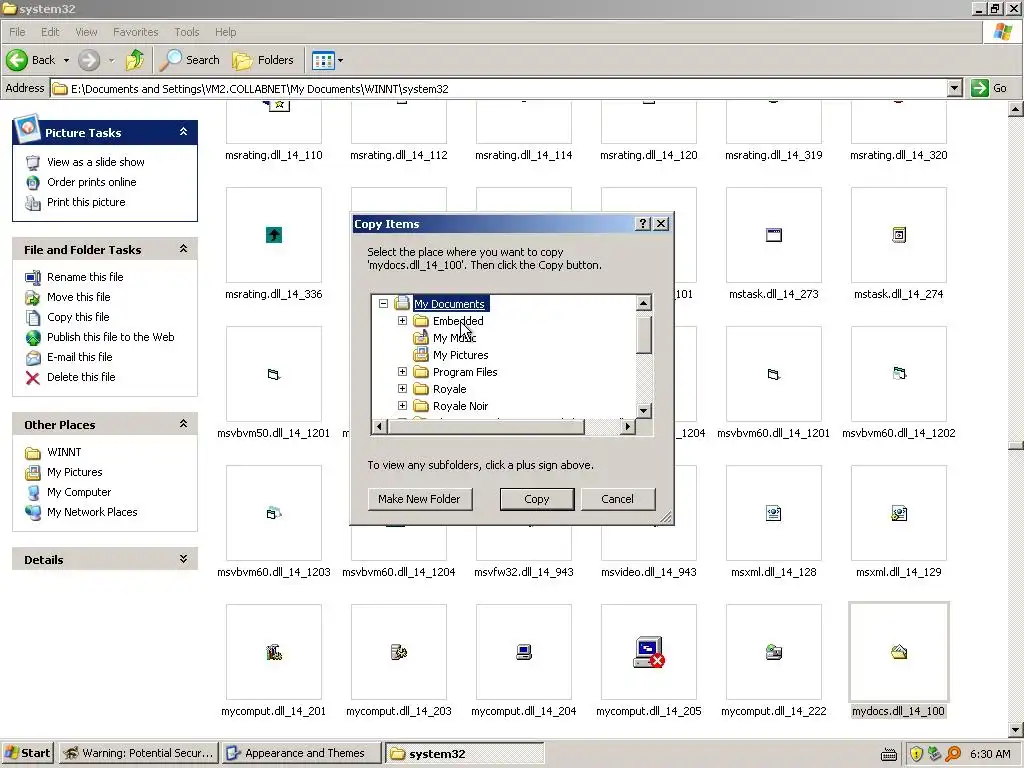The width and height of the screenshot is (1024, 768).
Task: Expand the Program Files folder node
Action: (x=402, y=372)
